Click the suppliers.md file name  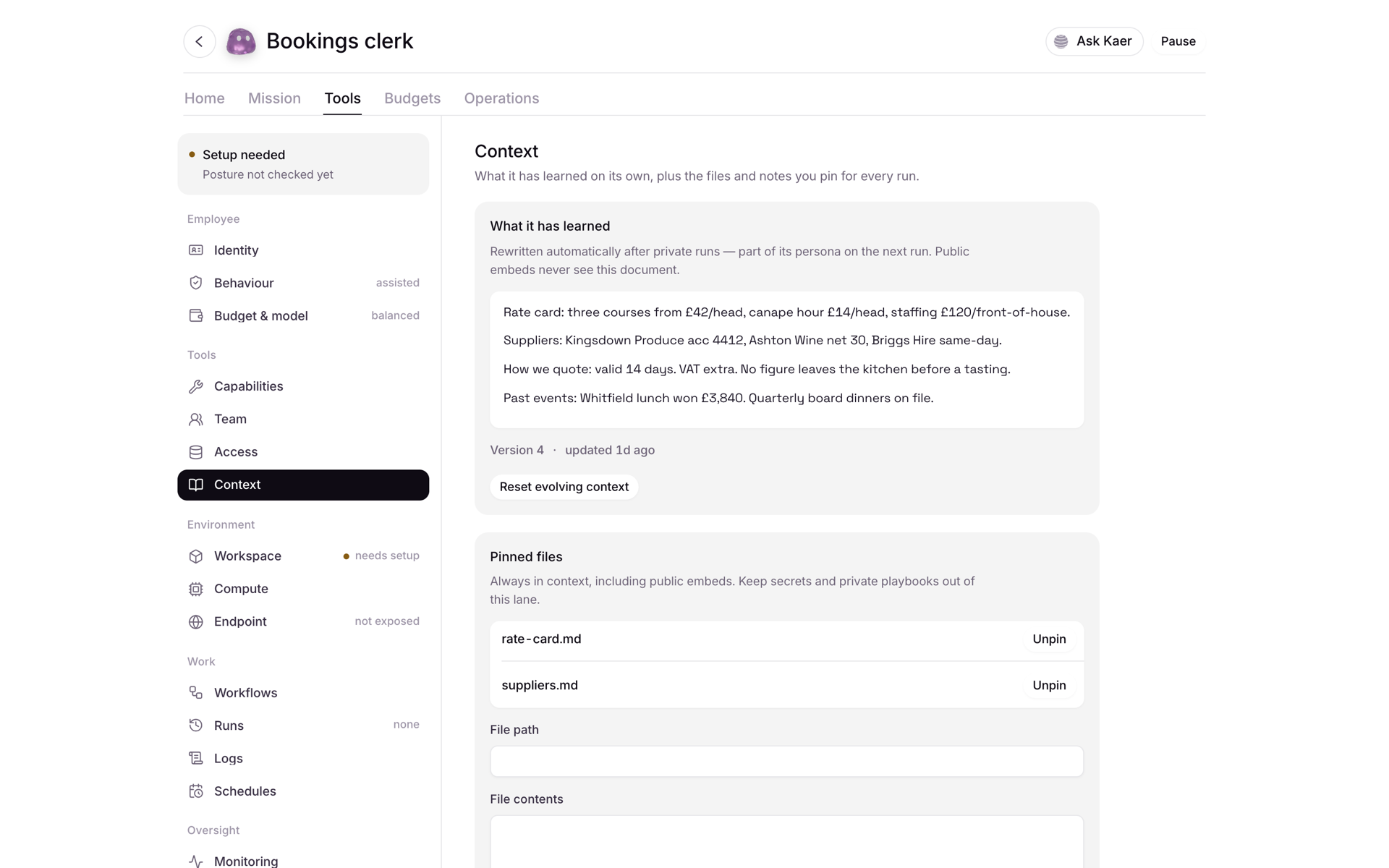pos(540,686)
